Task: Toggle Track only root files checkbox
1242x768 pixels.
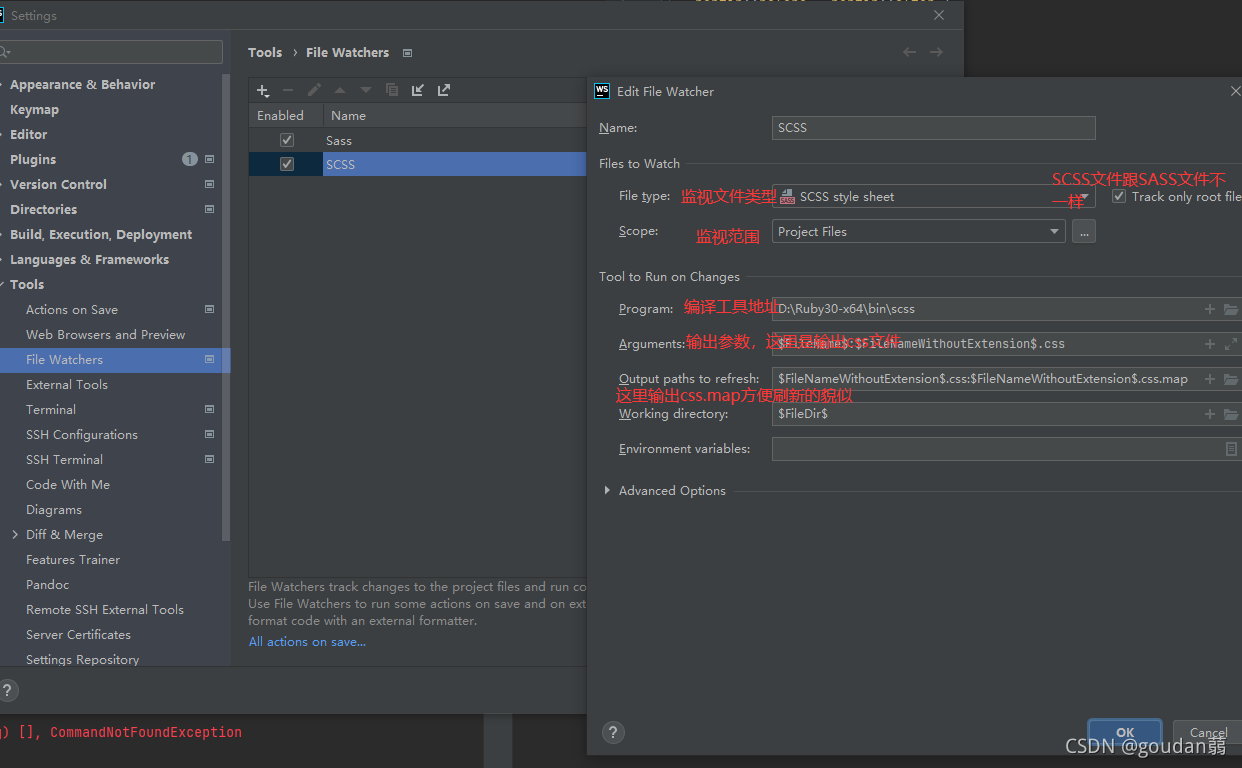Action: click(x=1119, y=196)
